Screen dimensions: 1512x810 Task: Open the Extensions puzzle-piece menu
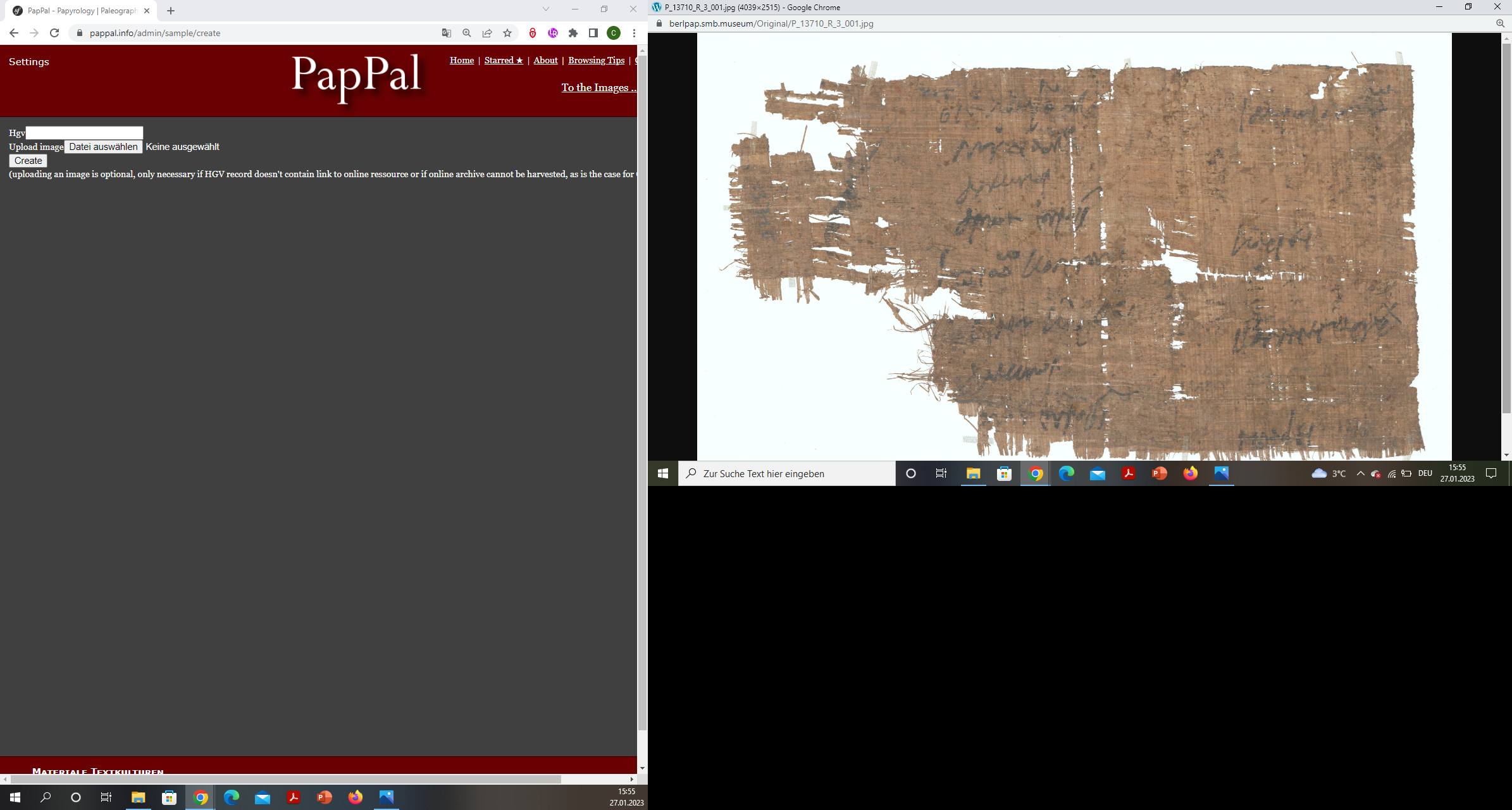pyautogui.click(x=573, y=33)
